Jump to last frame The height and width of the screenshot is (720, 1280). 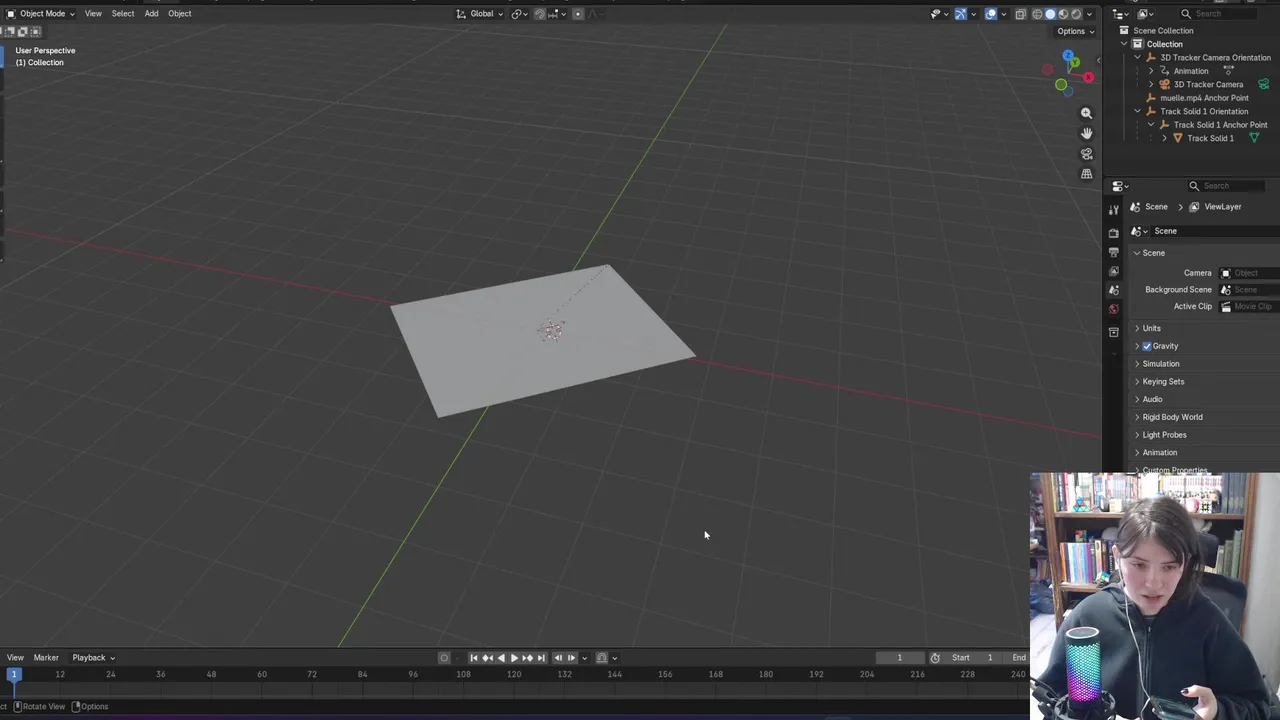point(541,658)
